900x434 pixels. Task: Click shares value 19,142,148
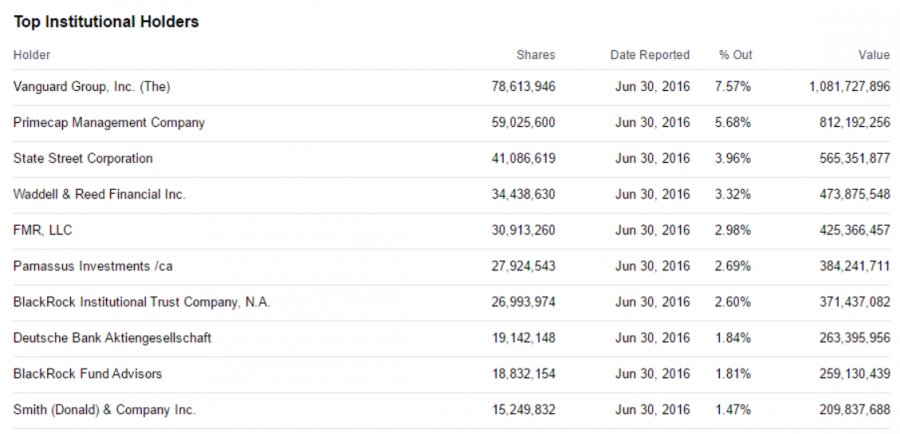(x=523, y=338)
